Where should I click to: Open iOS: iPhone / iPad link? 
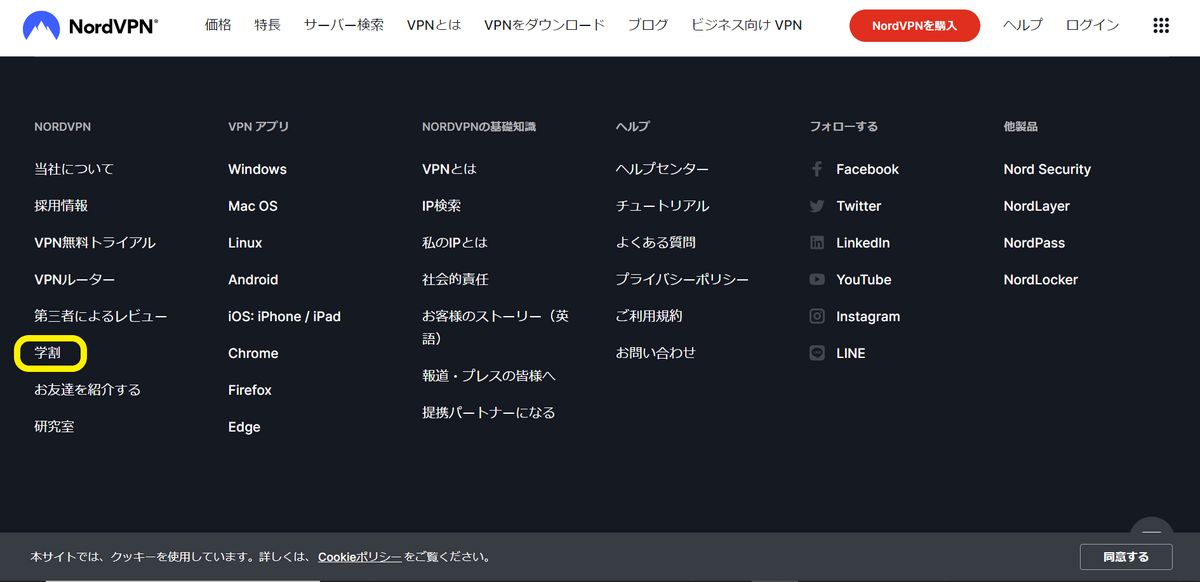pyautogui.click(x=284, y=316)
